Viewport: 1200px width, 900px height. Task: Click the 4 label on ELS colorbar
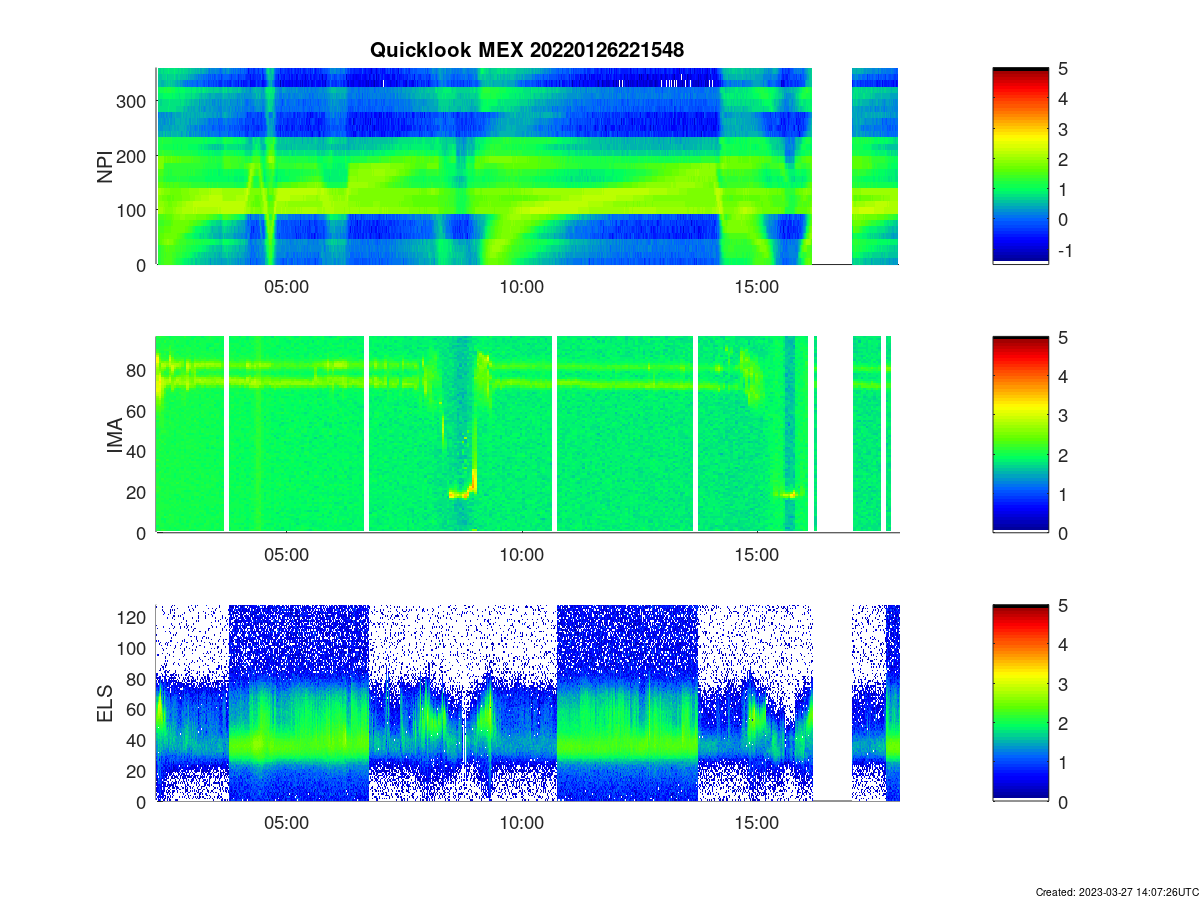(x=1063, y=645)
